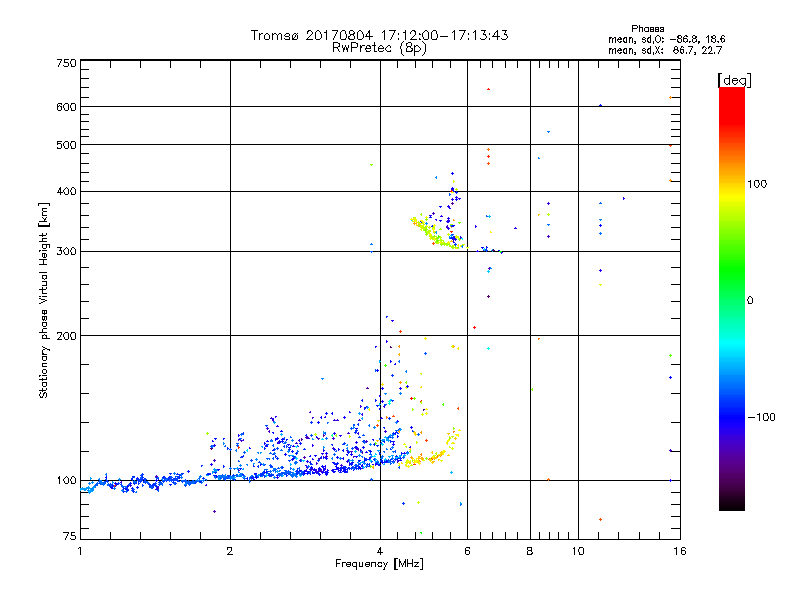Click the y-axis tick label '75'
The height and width of the screenshot is (600, 800).
point(70,536)
